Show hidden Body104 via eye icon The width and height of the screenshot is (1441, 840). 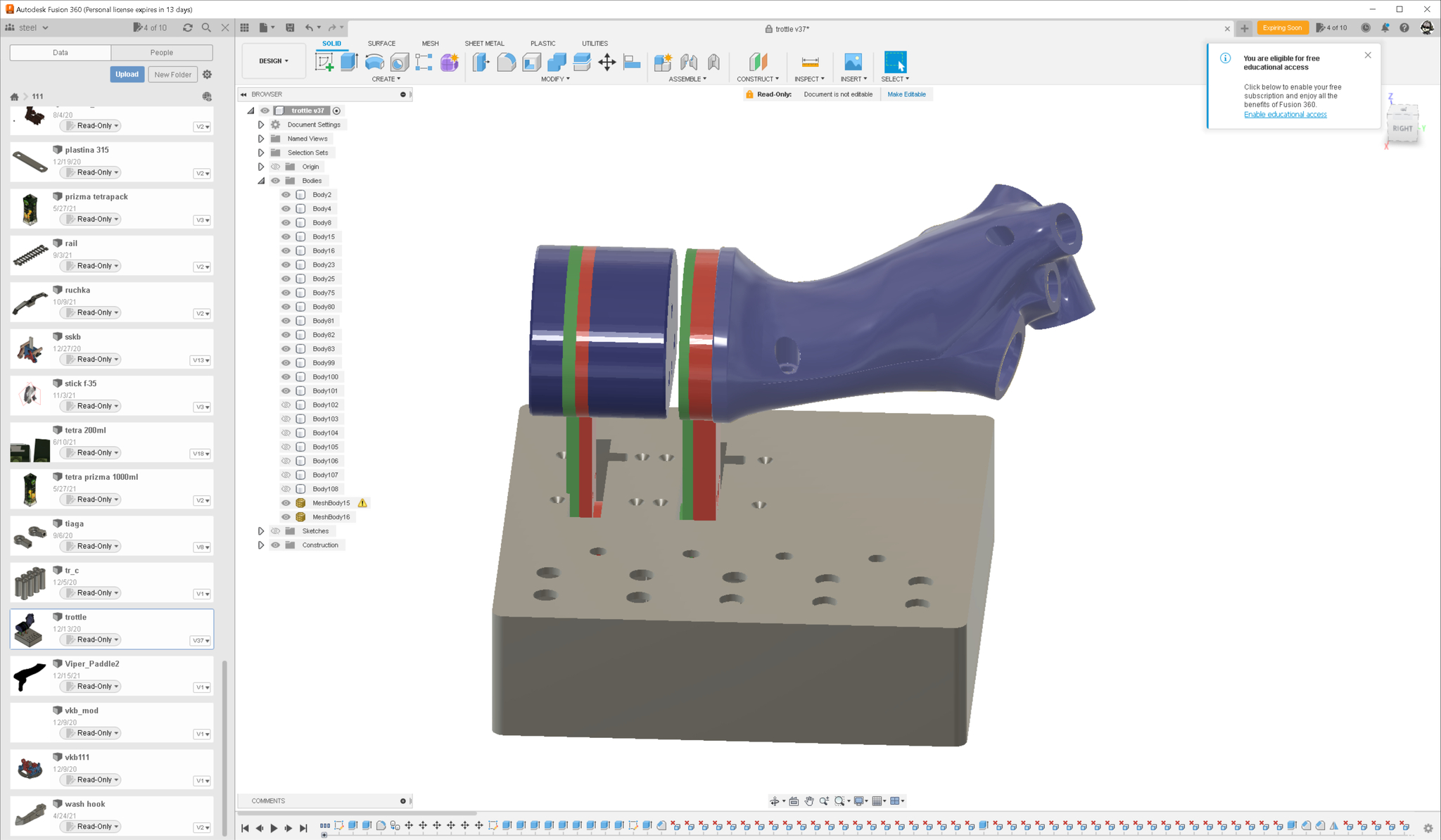(x=286, y=433)
